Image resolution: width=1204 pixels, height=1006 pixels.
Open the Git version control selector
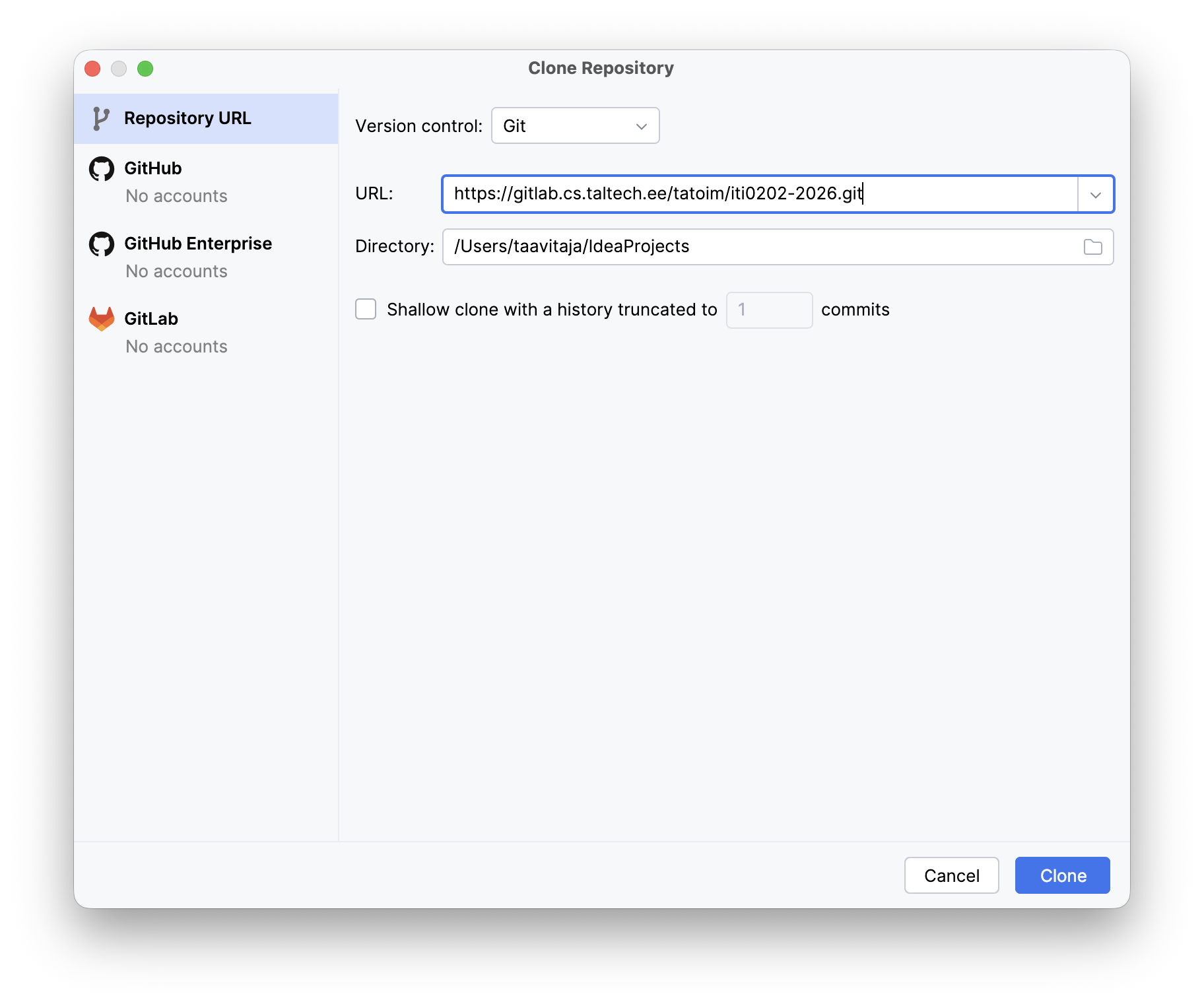575,125
